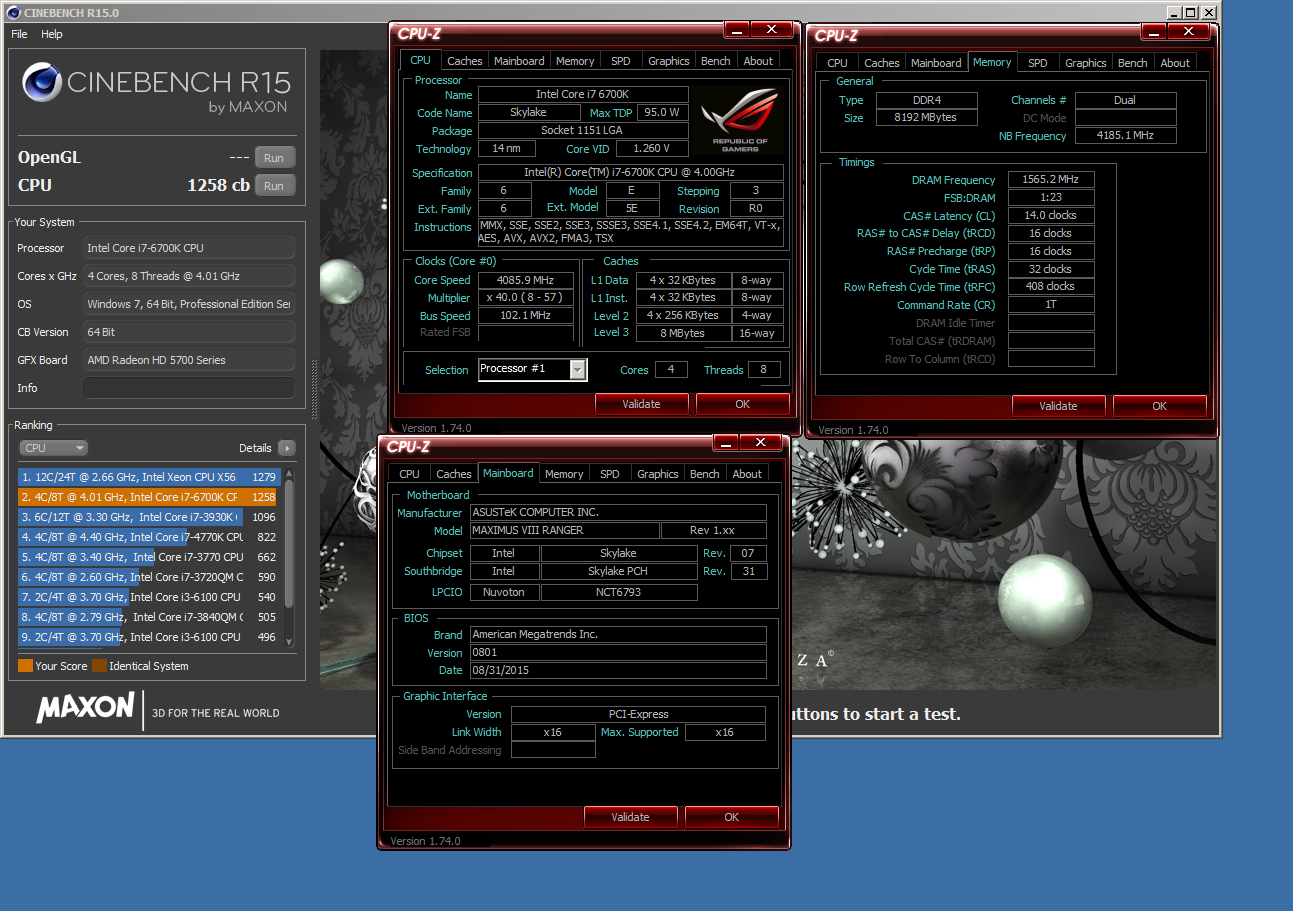Minimize the CPU-Z Mainboard window
Viewport: 1293px width, 911px height.
coord(726,442)
